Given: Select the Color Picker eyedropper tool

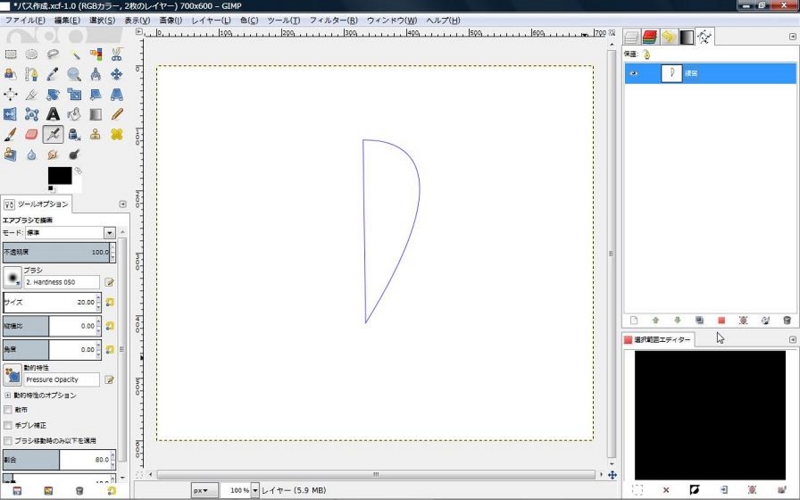Looking at the screenshot, I should (53, 74).
